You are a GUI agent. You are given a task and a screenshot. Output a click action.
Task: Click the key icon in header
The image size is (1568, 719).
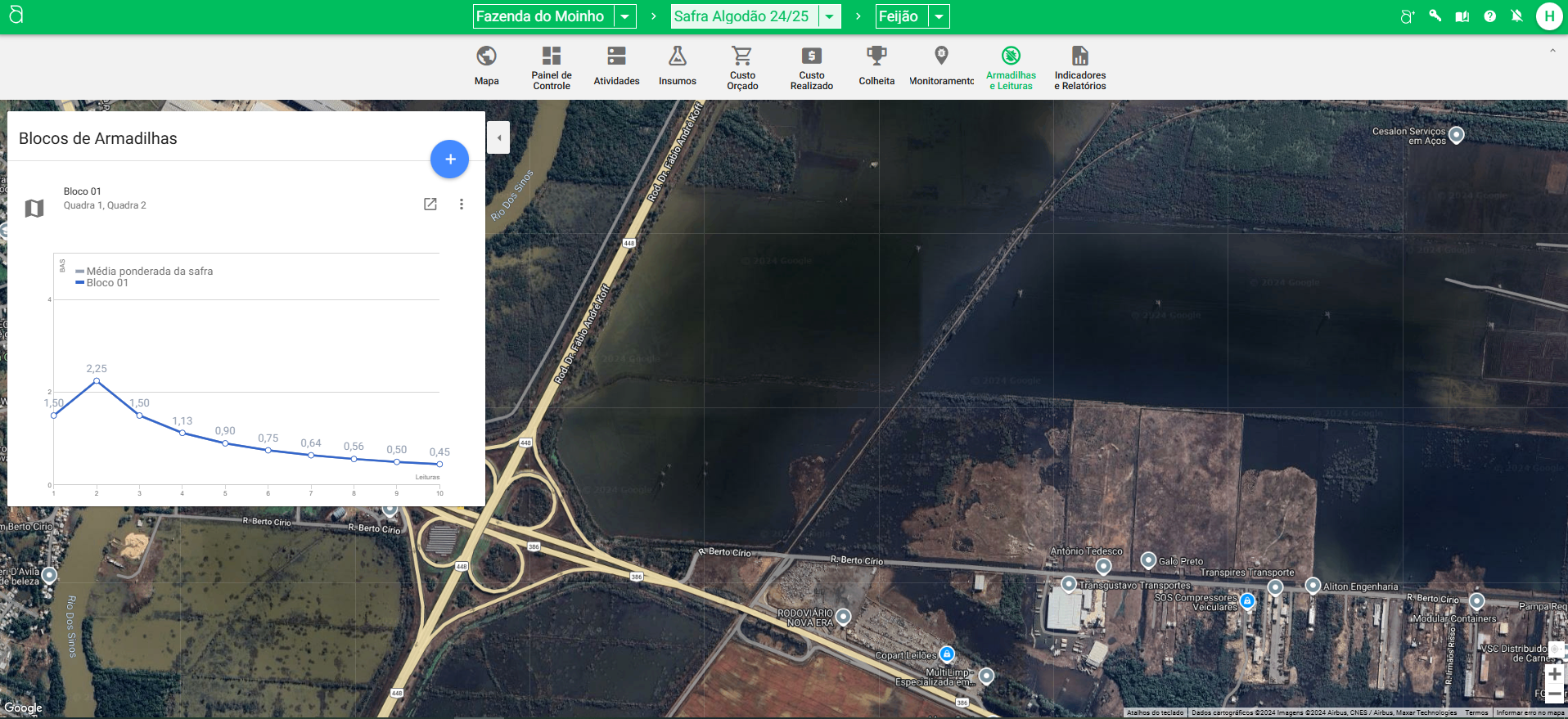pos(1435,16)
